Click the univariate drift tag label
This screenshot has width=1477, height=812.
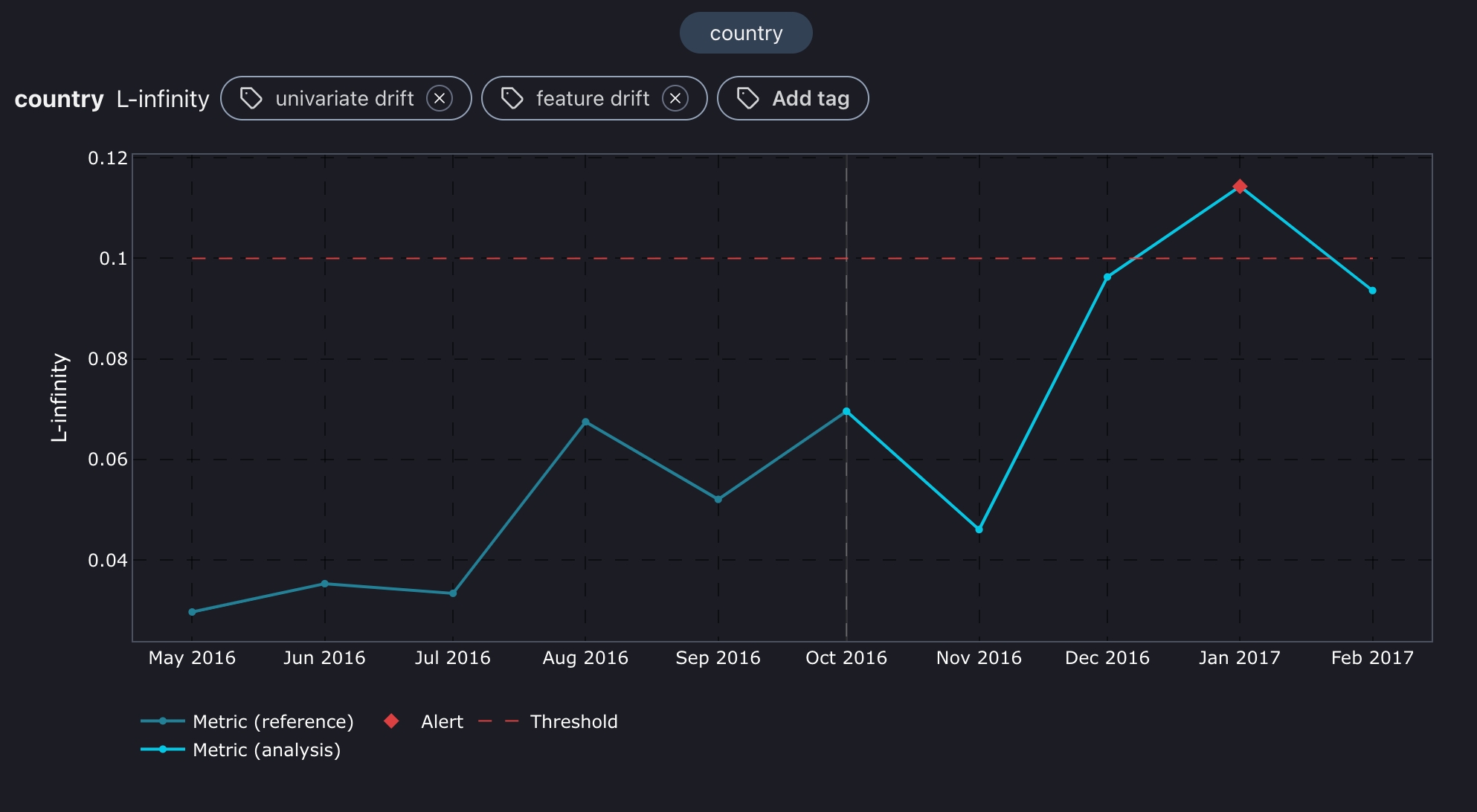click(344, 98)
